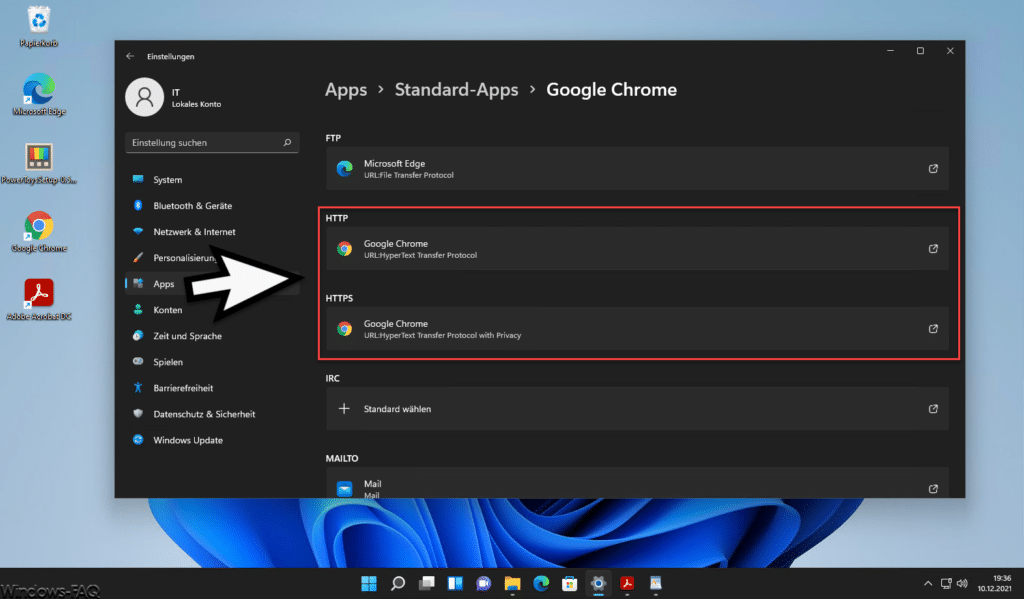Open clock and date in taskbar

click(994, 583)
